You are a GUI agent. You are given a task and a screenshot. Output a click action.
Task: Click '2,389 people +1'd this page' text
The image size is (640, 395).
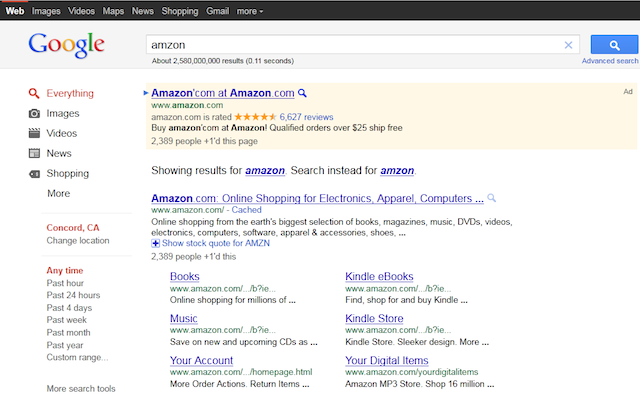pos(204,141)
